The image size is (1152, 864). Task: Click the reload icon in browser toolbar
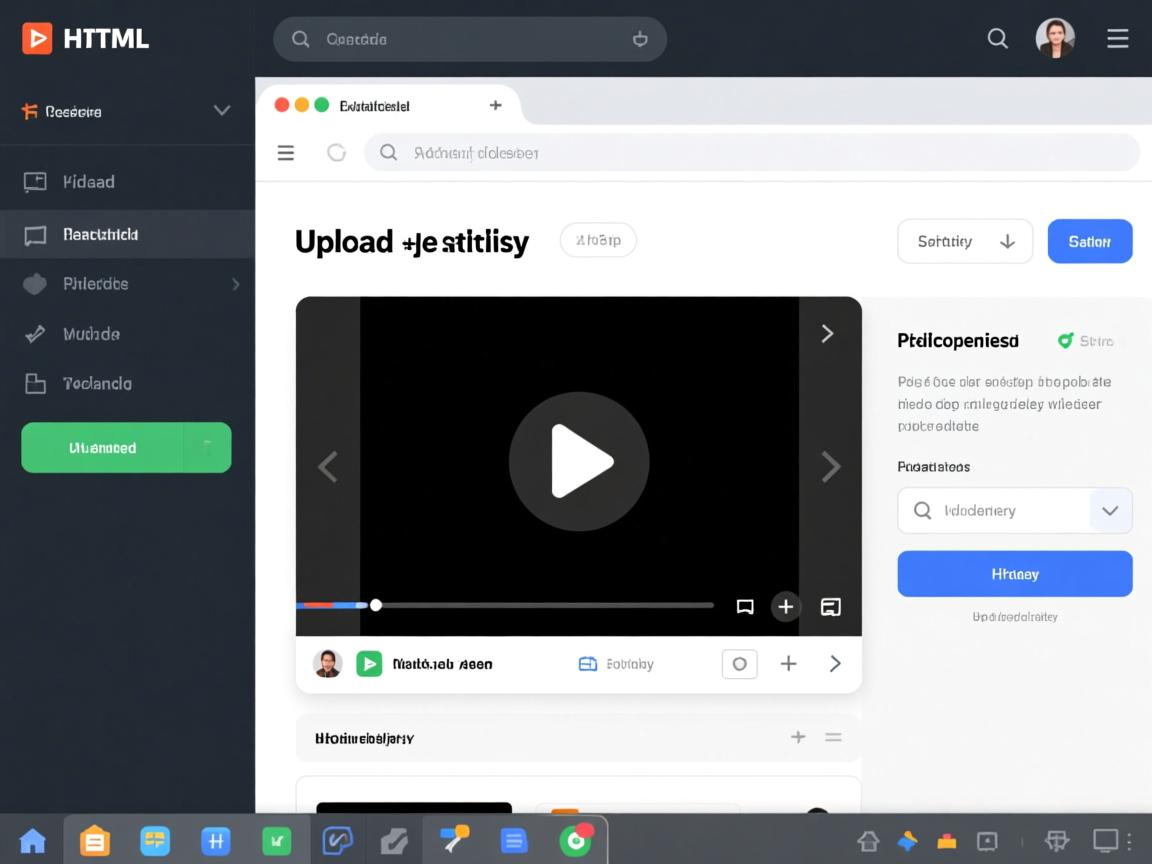(x=336, y=153)
